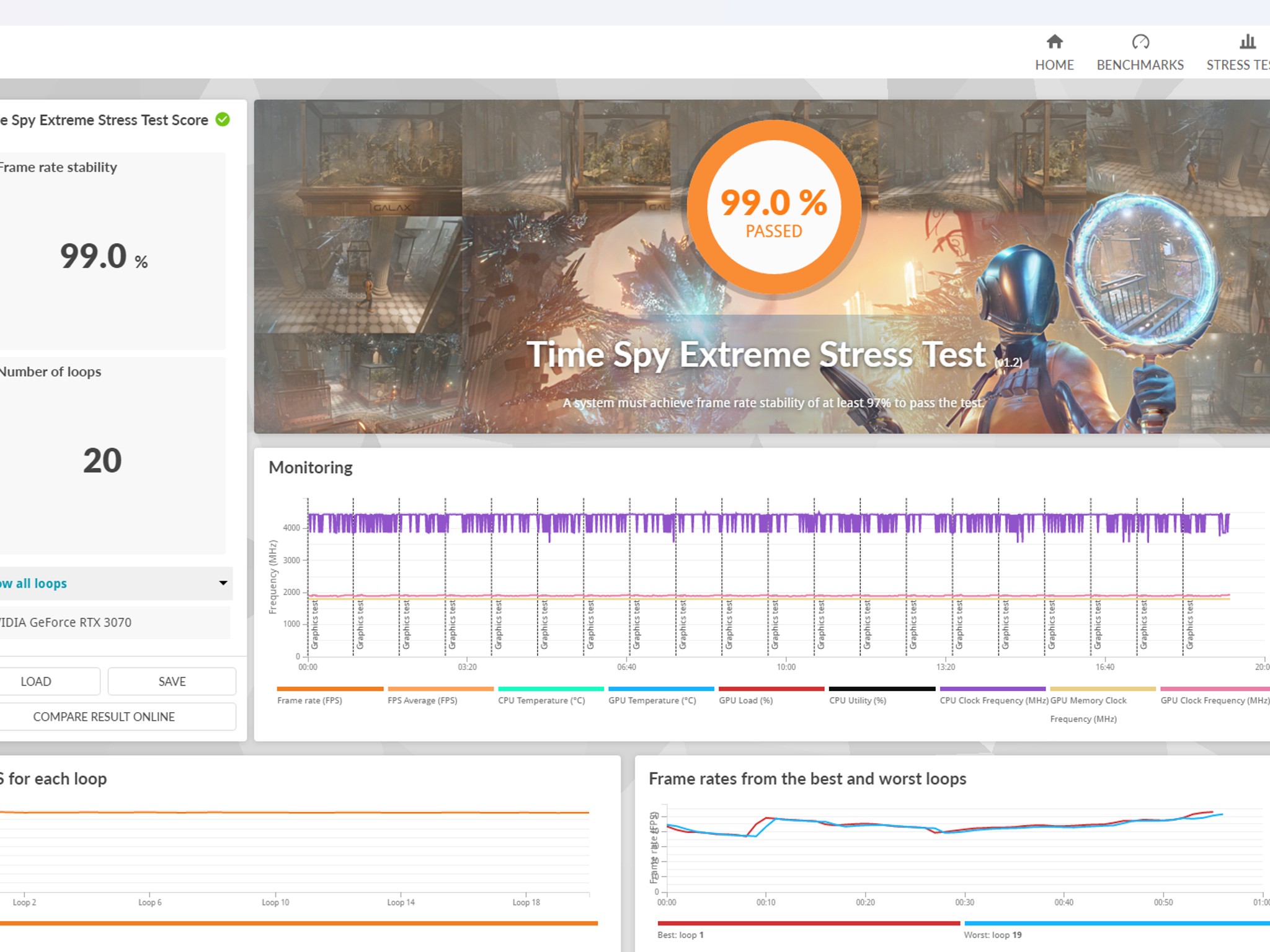This screenshot has height=952, width=1270.
Task: Open the Benchmarks gauge icon
Action: pos(1140,42)
